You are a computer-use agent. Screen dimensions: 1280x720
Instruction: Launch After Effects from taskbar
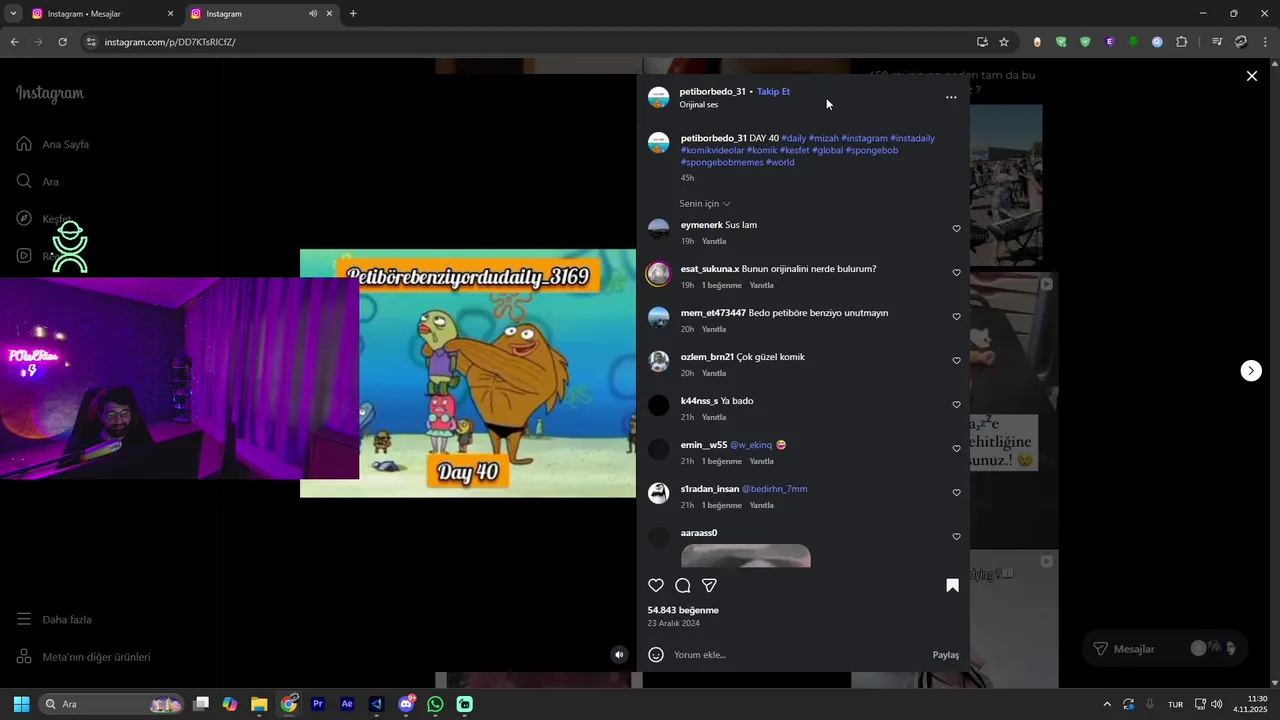pos(347,704)
